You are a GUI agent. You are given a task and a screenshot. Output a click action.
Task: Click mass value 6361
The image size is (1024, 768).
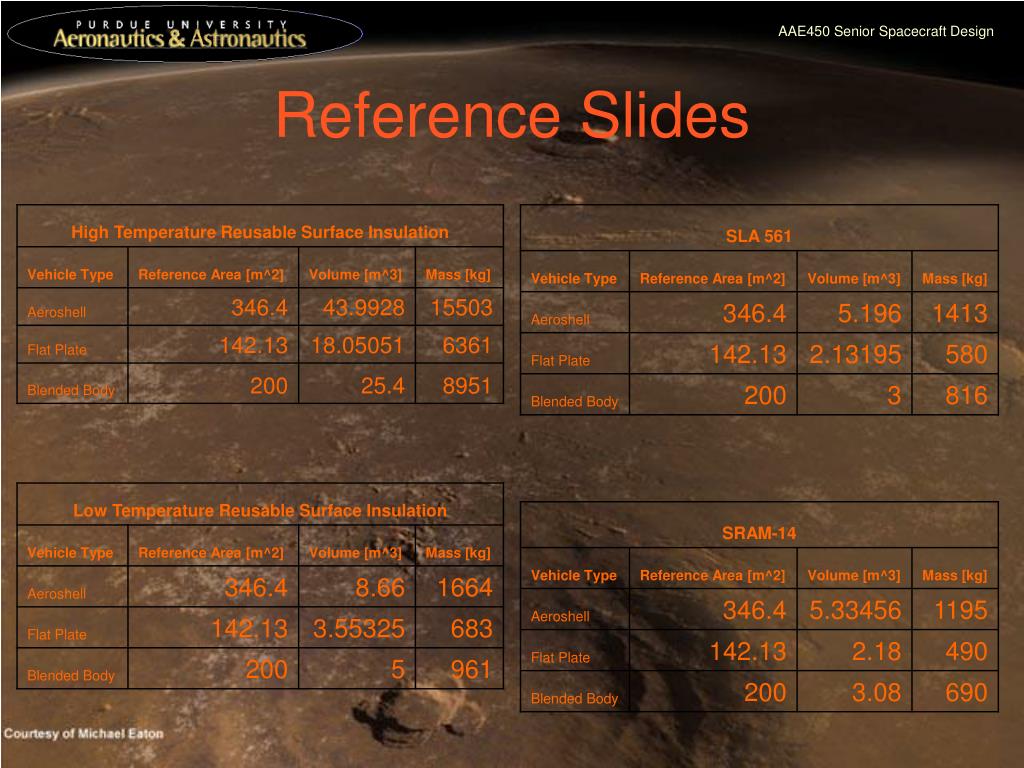(x=466, y=345)
